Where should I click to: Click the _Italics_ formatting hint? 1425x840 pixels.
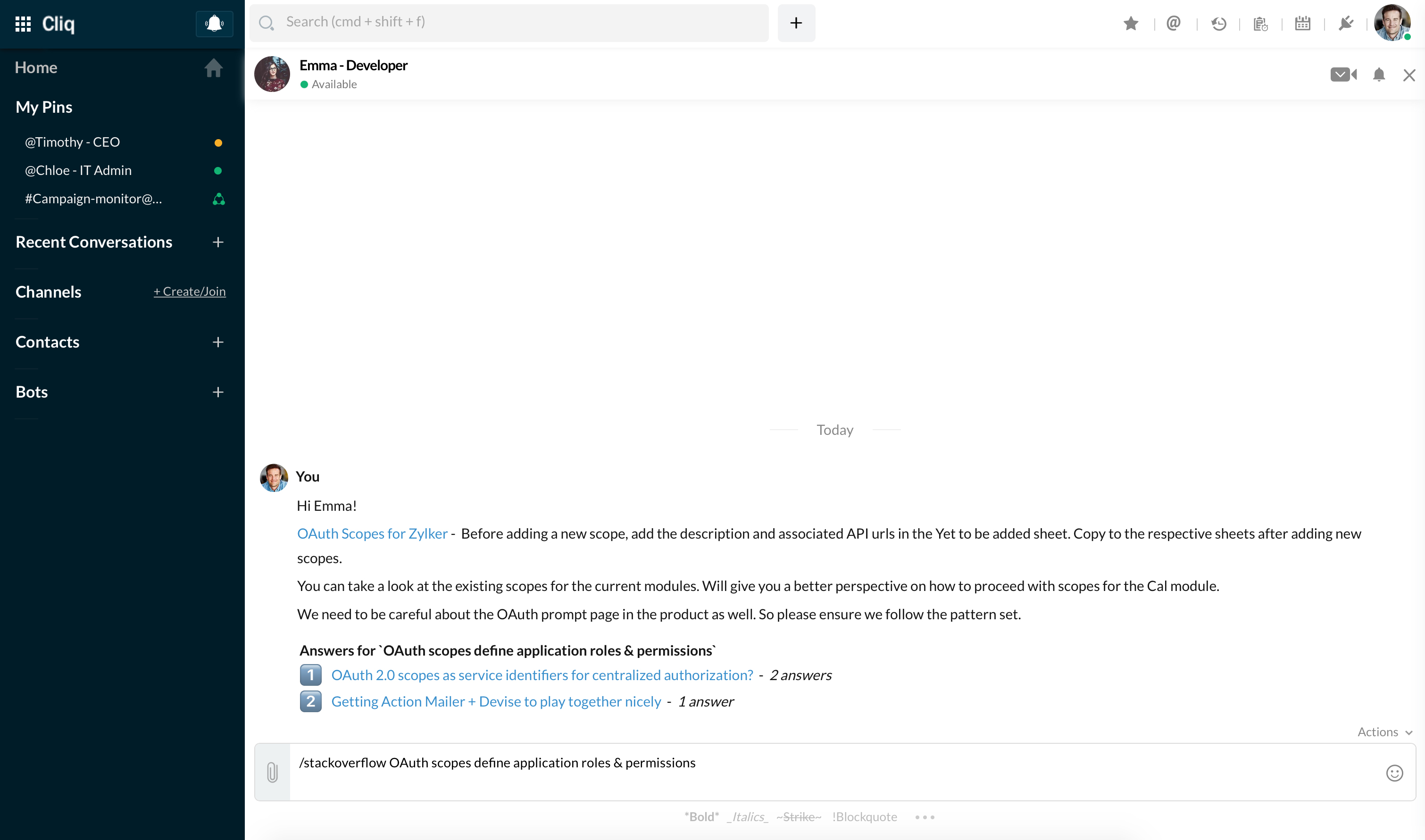(x=748, y=817)
